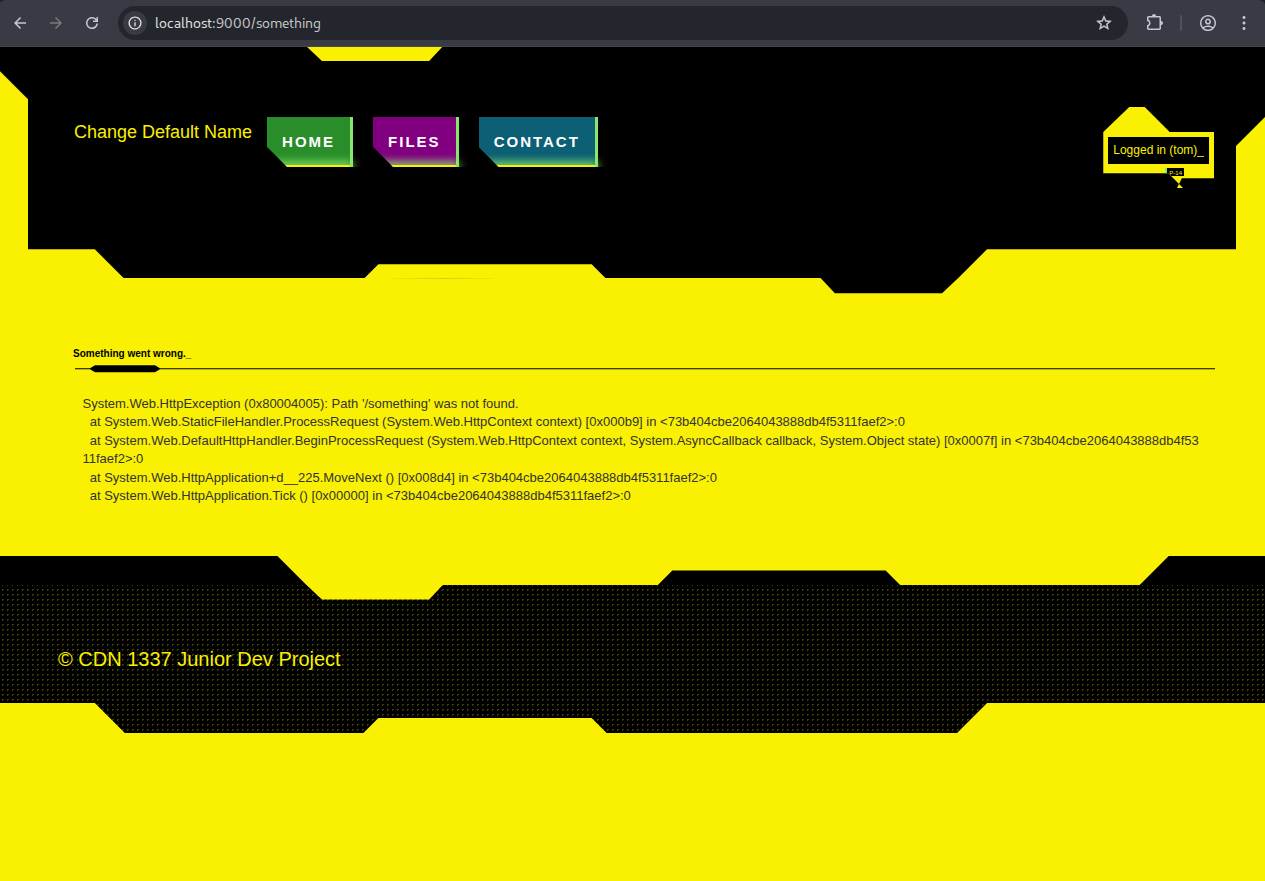Reload the page with the refresh icon
Image resolution: width=1265 pixels, height=881 pixels.
point(92,22)
